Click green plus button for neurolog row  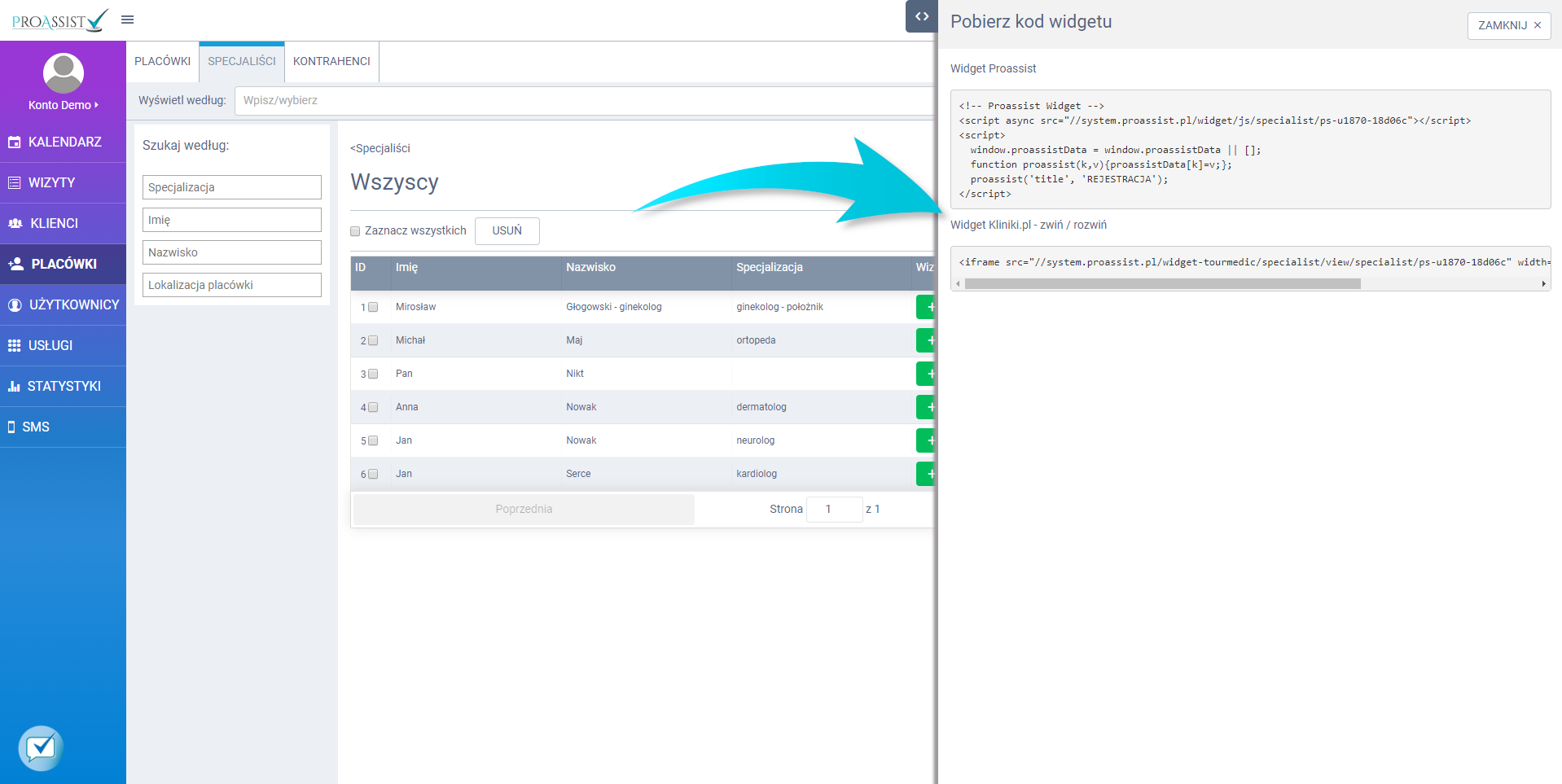(x=926, y=440)
